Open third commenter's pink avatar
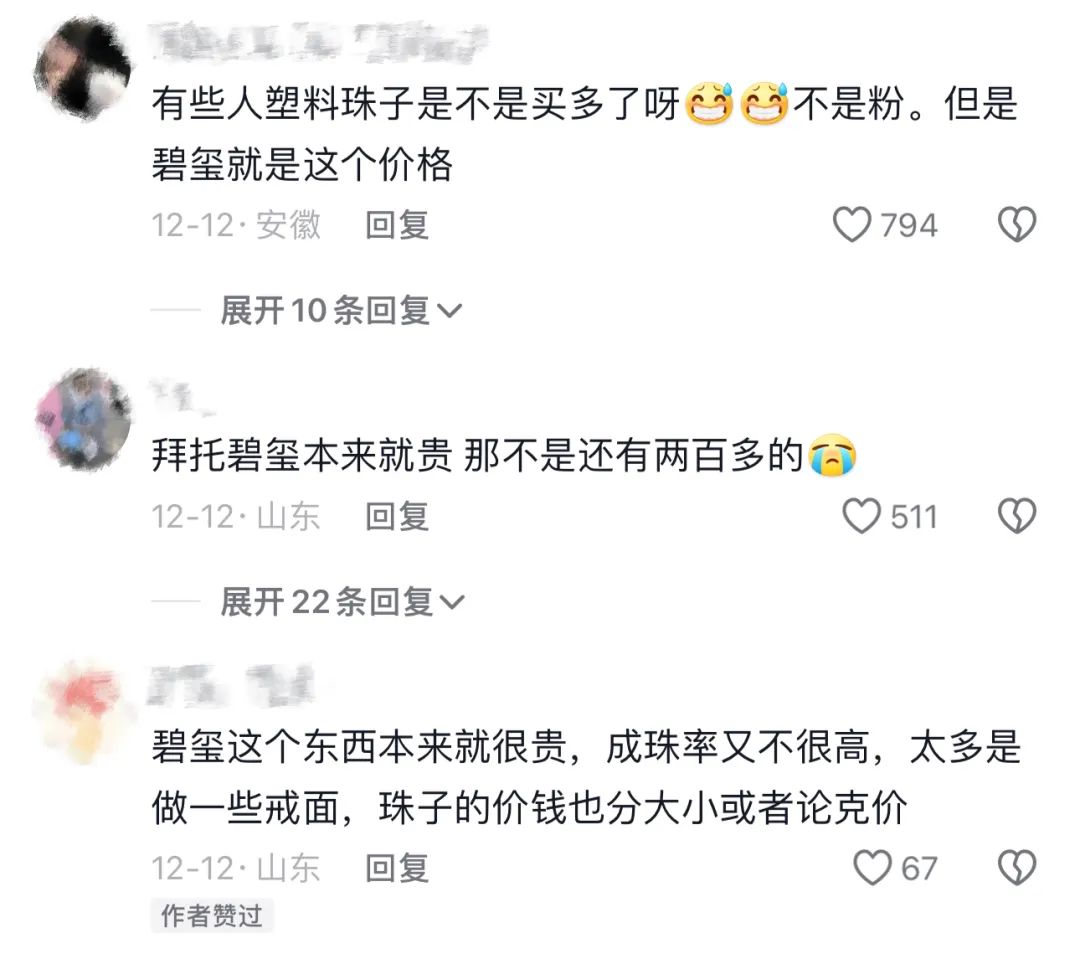Image resolution: width=1080 pixels, height=964 pixels. (83, 712)
